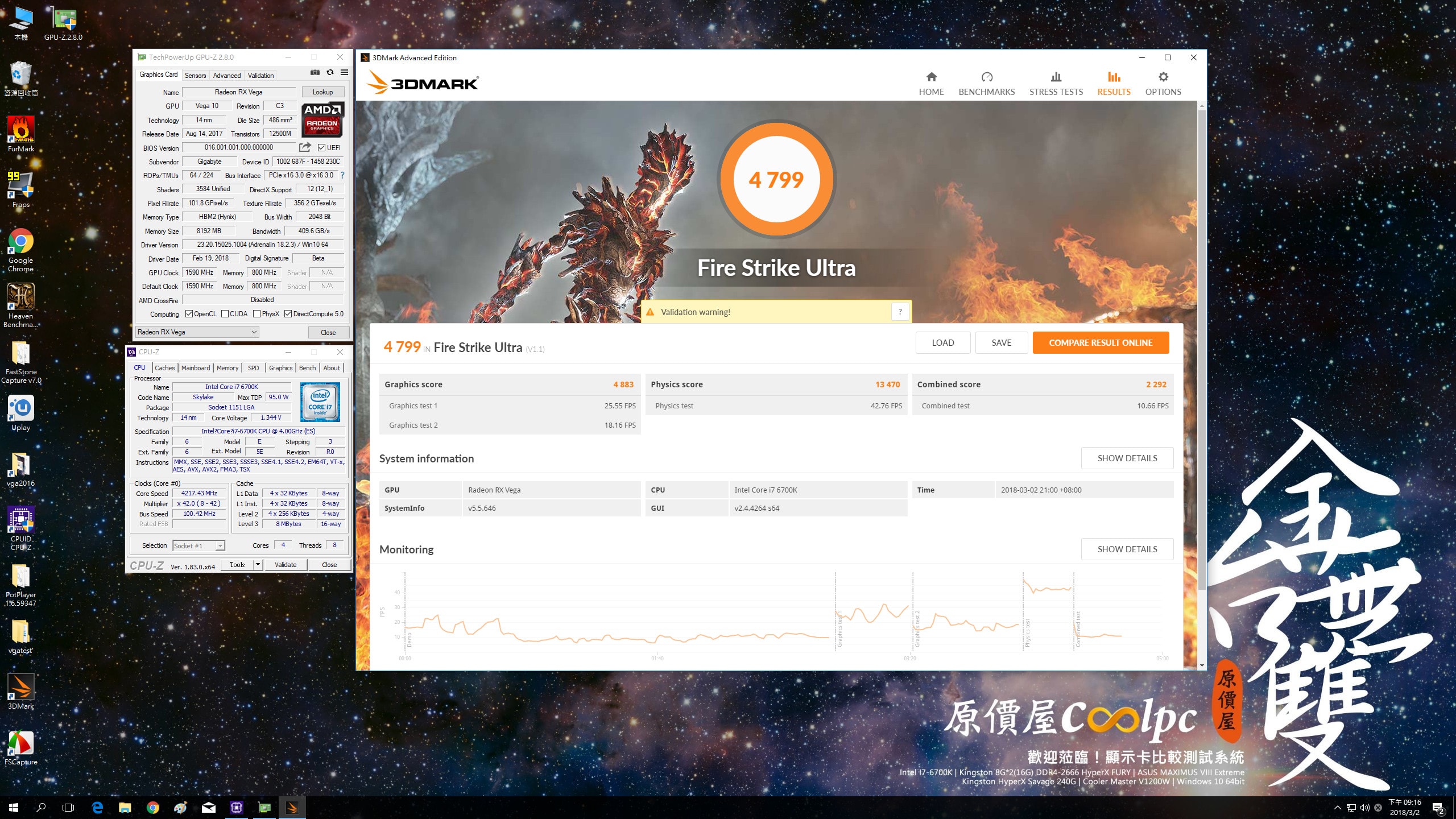Click the SAVE result button
Viewport: 1456px width, 819px height.
(x=1002, y=343)
